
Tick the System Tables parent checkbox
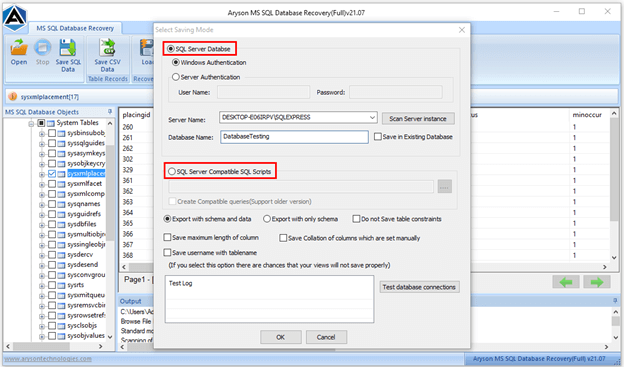pyautogui.click(x=41, y=123)
